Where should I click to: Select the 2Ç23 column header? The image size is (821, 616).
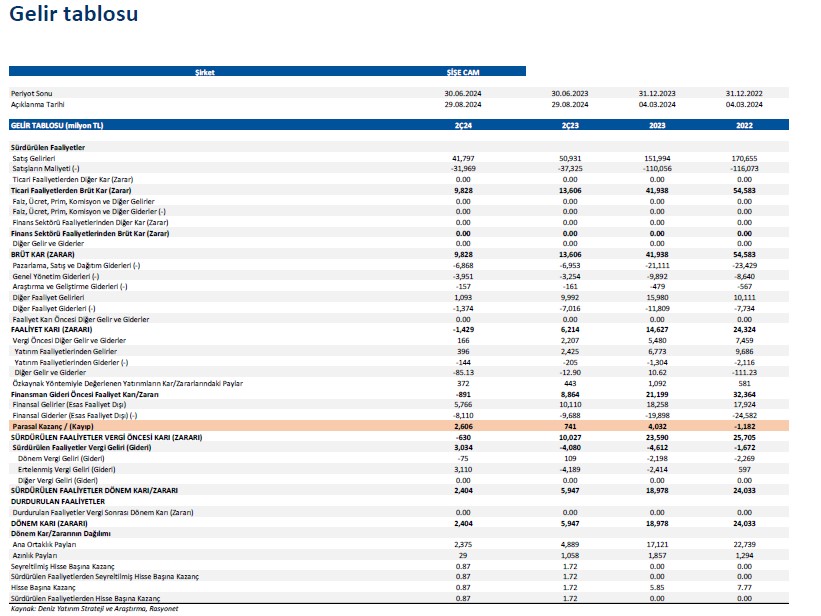tap(569, 125)
